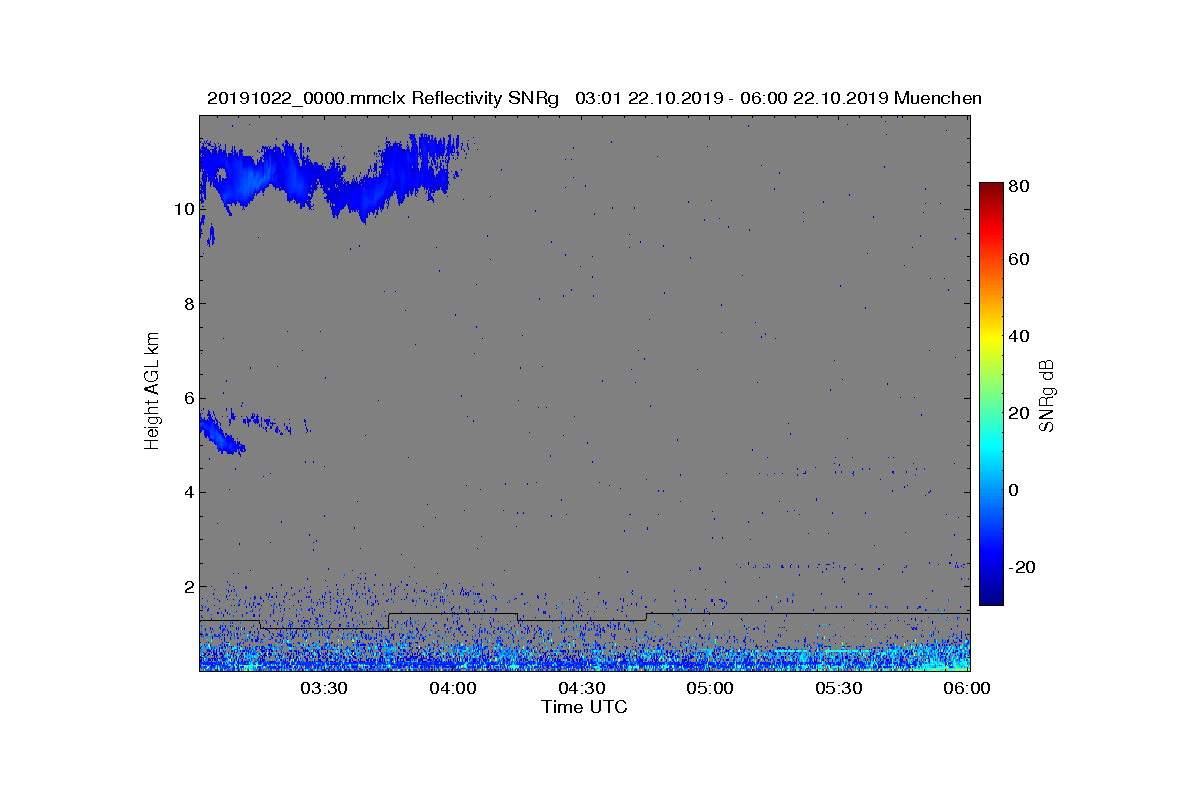Click the 04:30 time tick label
This screenshot has width=1200, height=800.
tap(581, 689)
